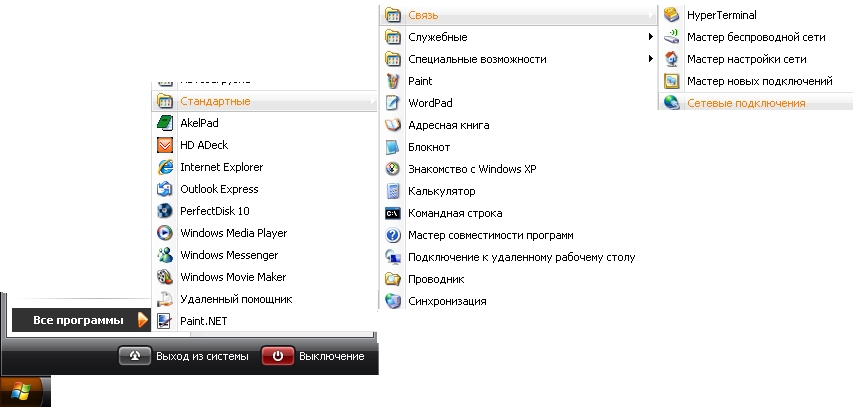
Task: Click the Синхронизация text label
Action: point(447,301)
